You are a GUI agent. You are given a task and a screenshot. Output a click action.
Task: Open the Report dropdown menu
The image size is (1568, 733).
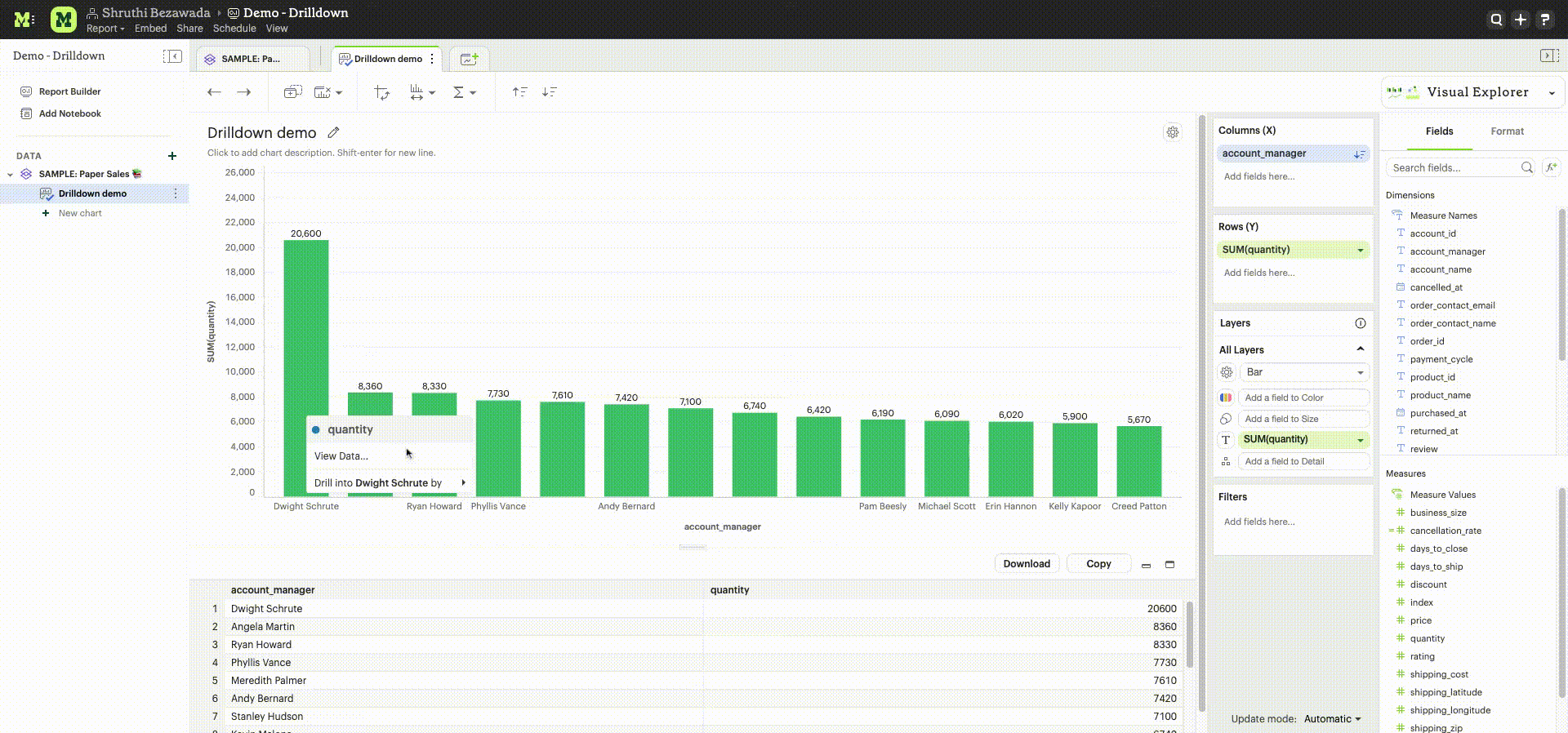(x=105, y=29)
